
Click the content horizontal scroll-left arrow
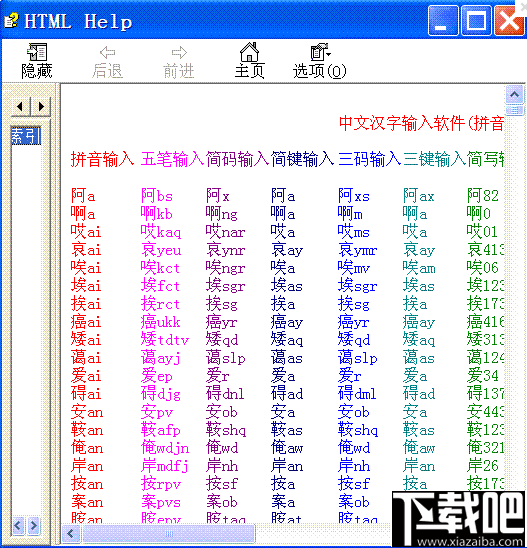click(71, 534)
